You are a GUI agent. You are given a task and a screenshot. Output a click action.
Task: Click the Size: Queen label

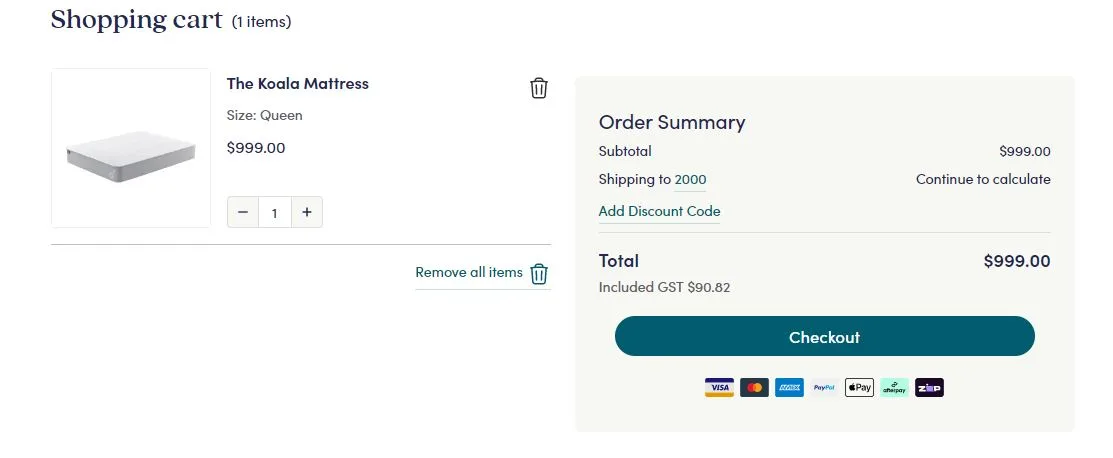(x=265, y=115)
